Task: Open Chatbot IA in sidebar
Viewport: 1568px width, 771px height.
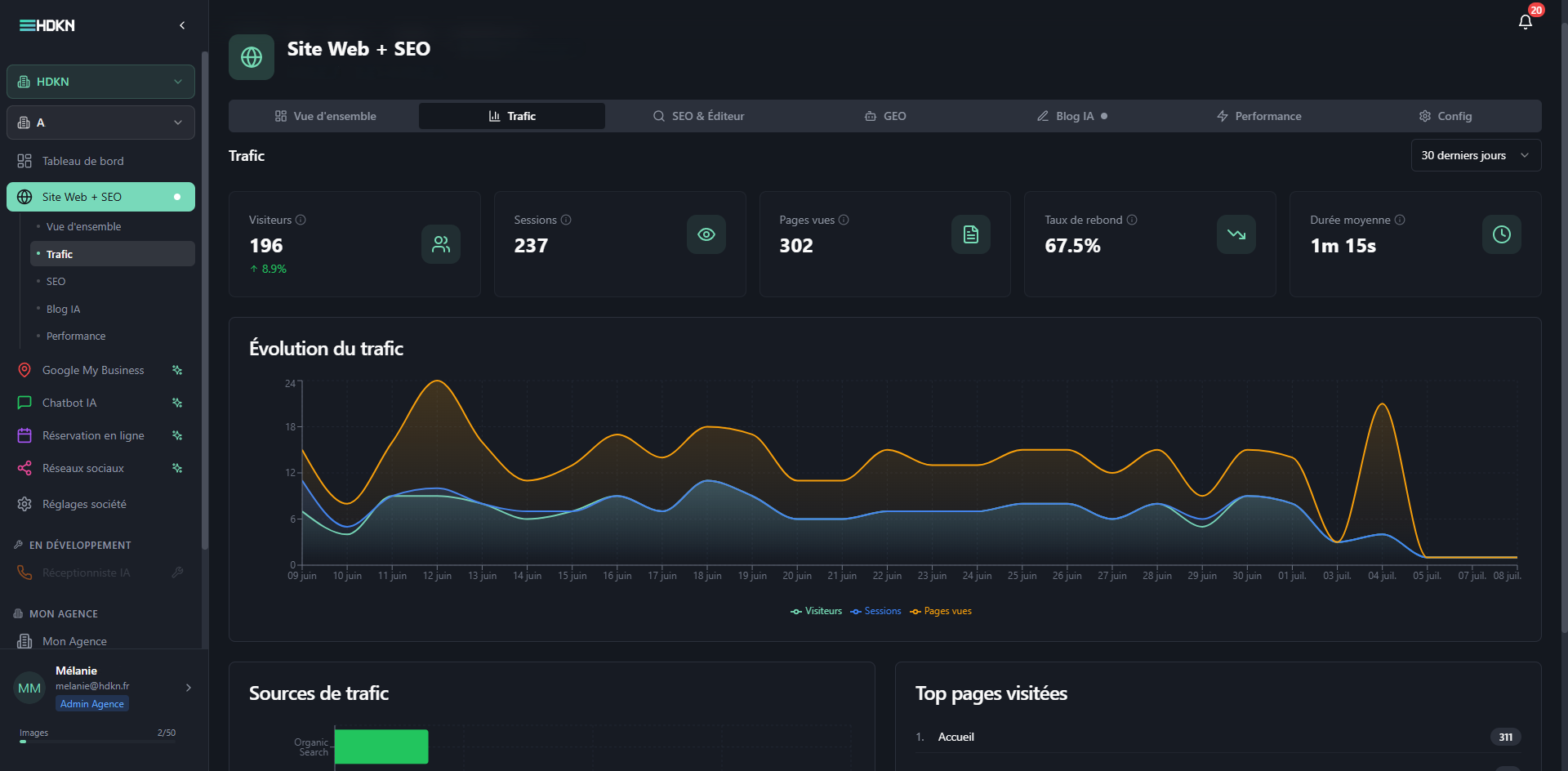Action: [x=100, y=403]
